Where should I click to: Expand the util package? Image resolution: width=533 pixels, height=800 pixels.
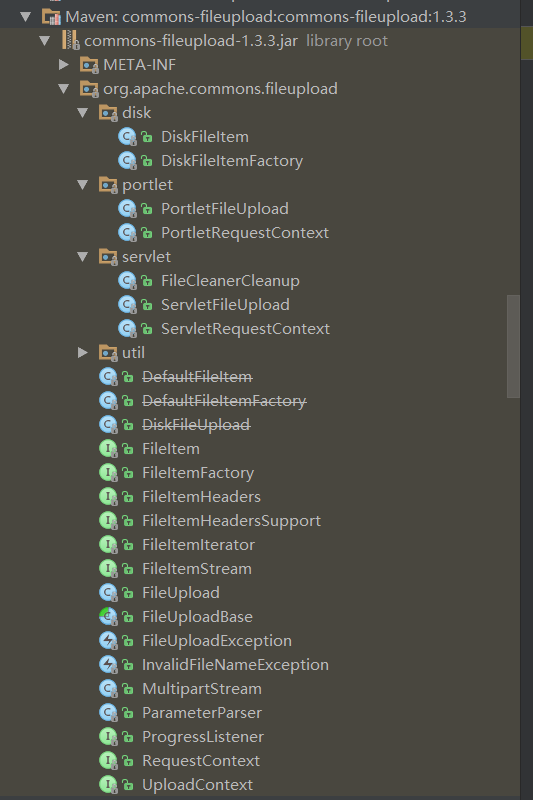tap(83, 352)
